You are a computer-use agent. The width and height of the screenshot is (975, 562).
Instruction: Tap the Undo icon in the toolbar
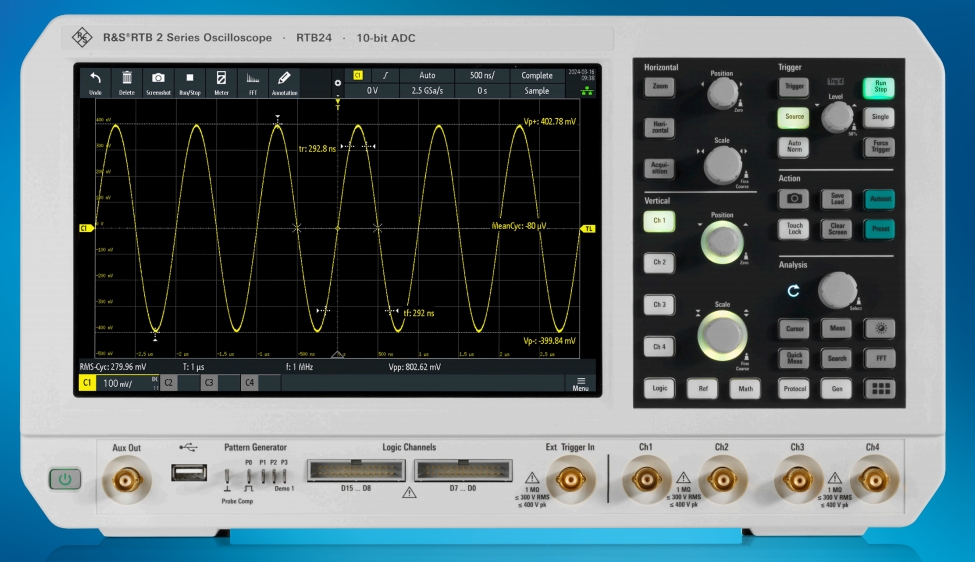pyautogui.click(x=95, y=82)
